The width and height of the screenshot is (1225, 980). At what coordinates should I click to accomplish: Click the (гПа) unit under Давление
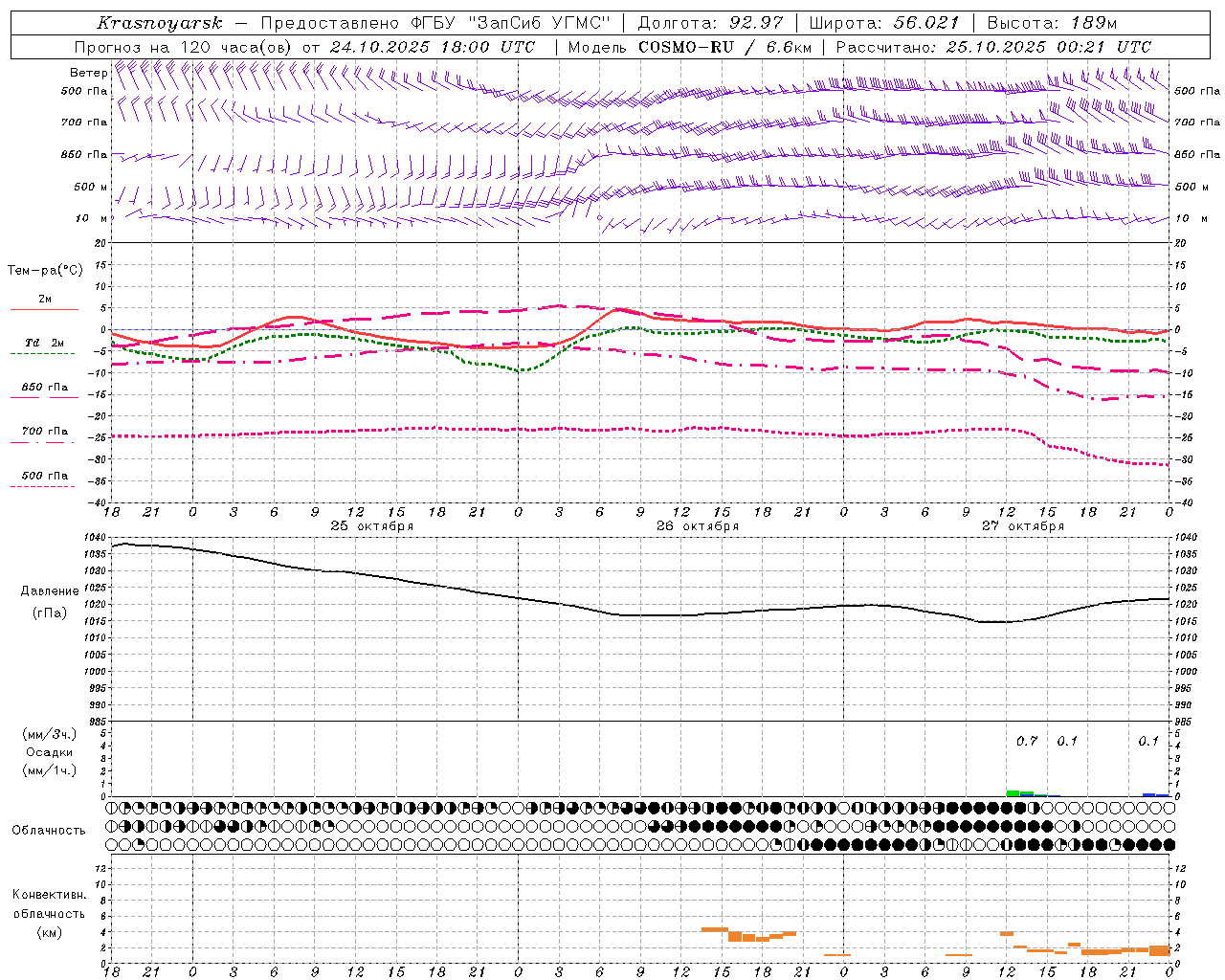pos(50,613)
